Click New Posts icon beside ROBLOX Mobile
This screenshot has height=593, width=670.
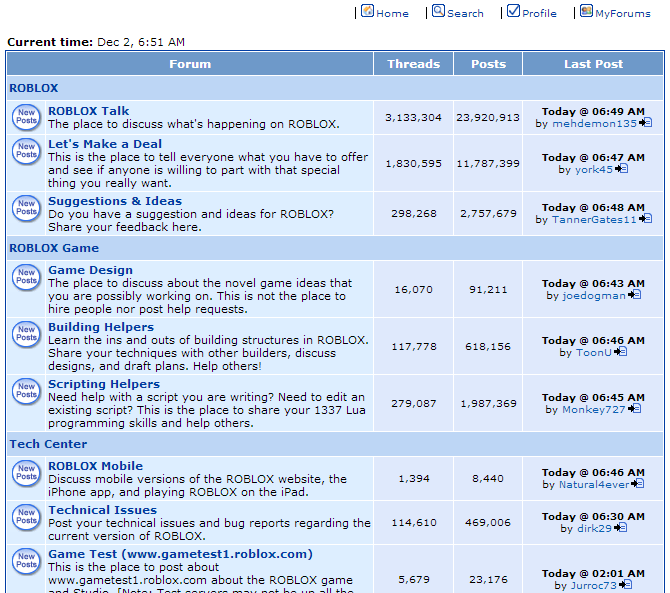click(x=26, y=473)
